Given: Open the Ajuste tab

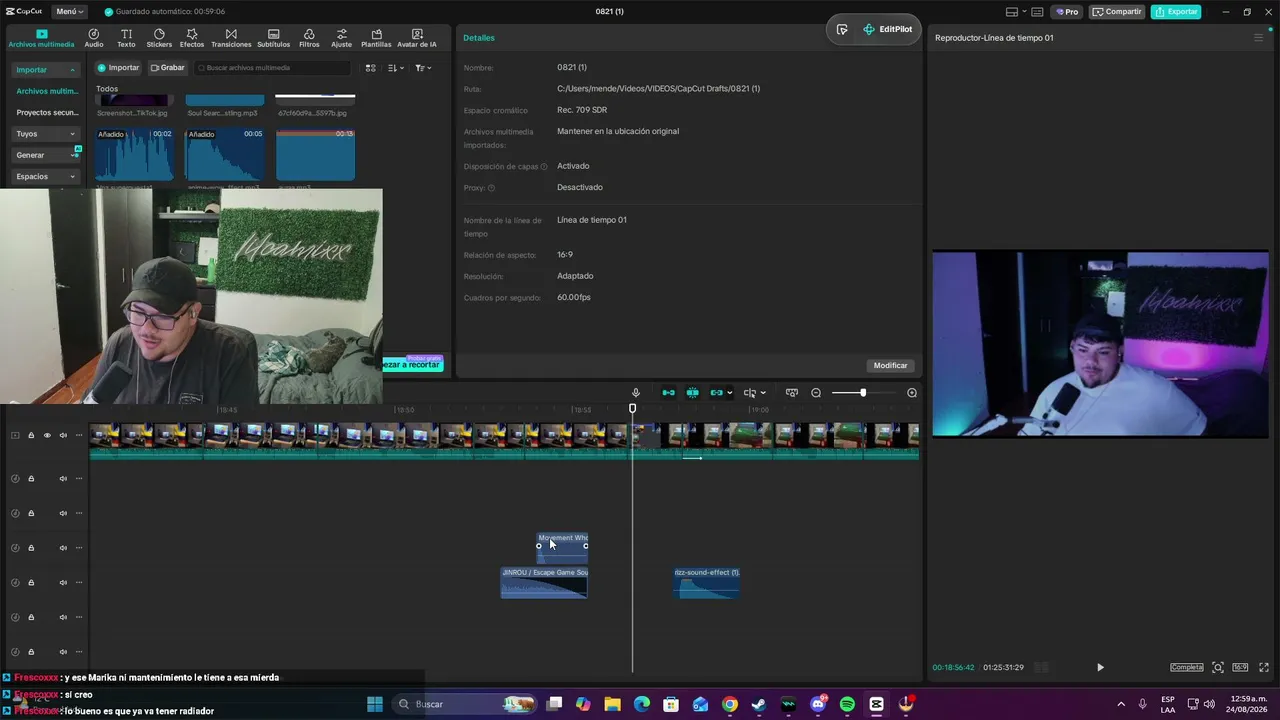Looking at the screenshot, I should [342, 38].
